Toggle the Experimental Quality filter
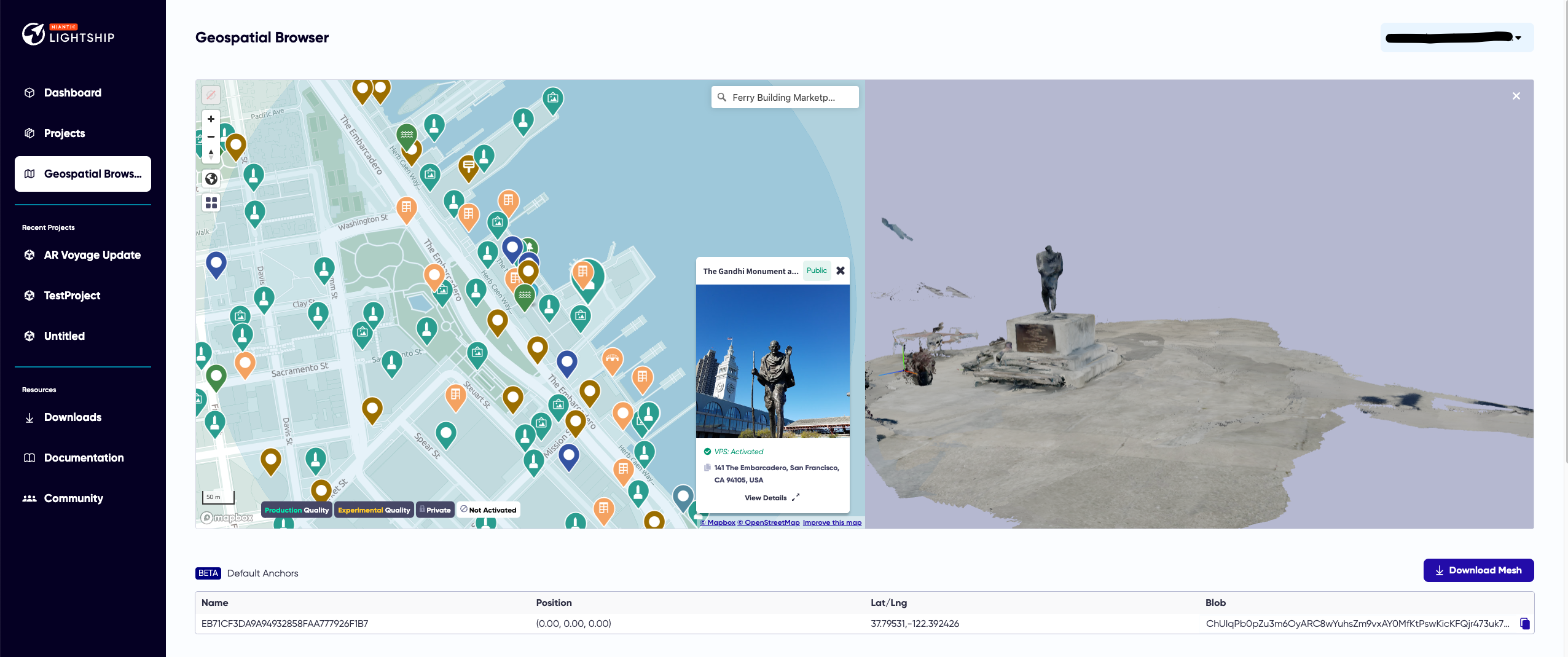1568x657 pixels. coord(375,509)
